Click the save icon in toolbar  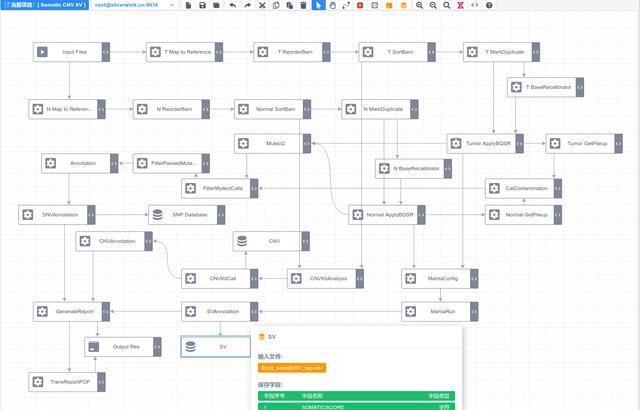click(x=202, y=5)
